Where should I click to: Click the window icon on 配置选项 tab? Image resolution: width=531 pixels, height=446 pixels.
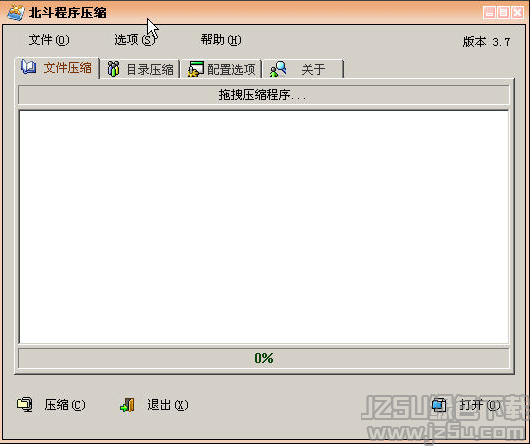(196, 69)
